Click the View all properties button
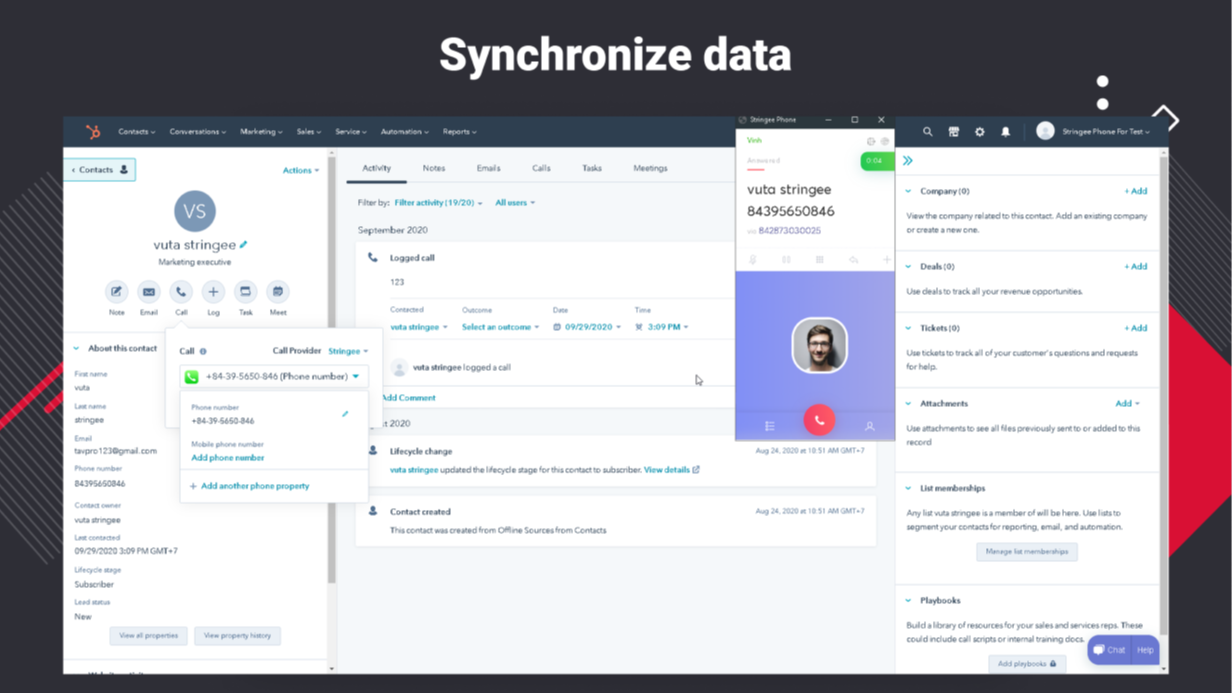The width and height of the screenshot is (1232, 693). coord(148,635)
